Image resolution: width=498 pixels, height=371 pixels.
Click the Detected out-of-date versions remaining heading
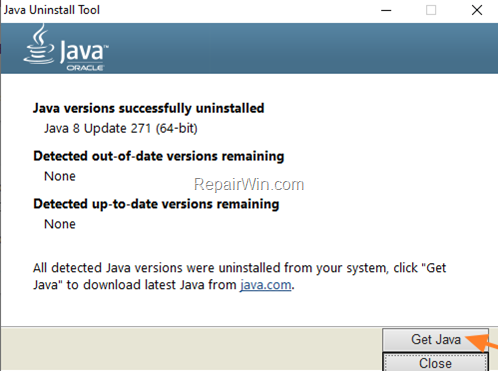pos(159,156)
